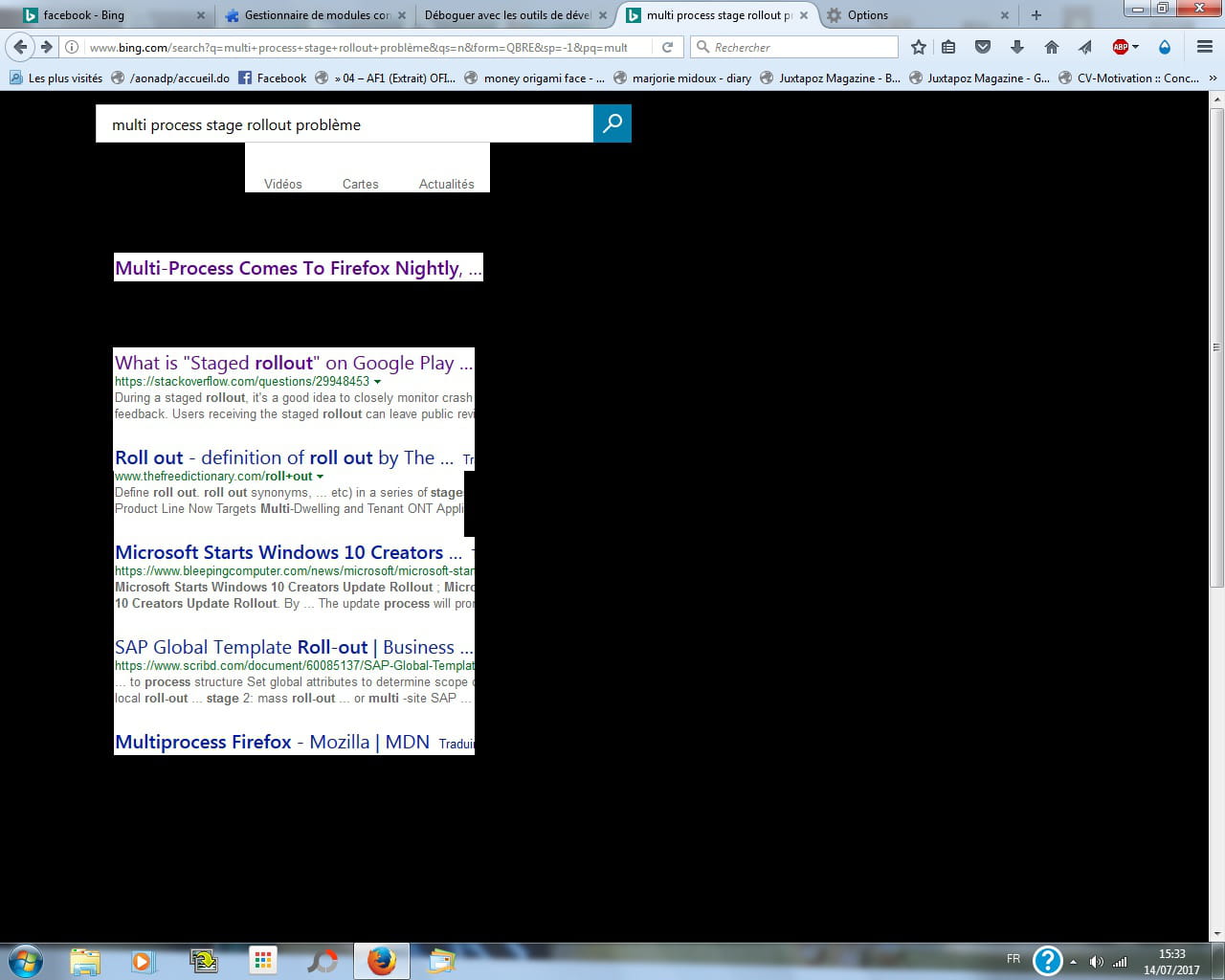The width and height of the screenshot is (1225, 980).
Task: Click the FR language indicator
Action: point(1013,959)
